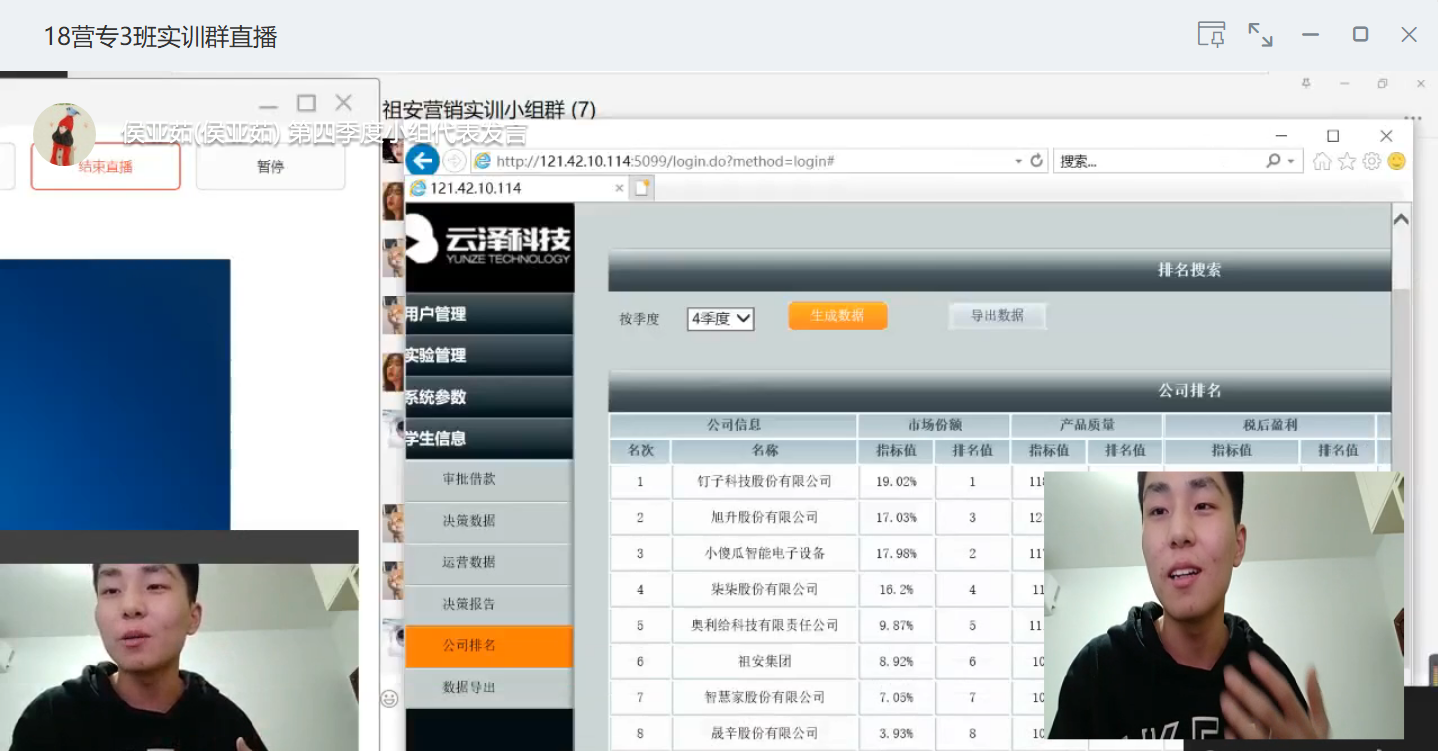Click the page scrollbar up arrow
This screenshot has height=751, width=1438.
(1401, 220)
